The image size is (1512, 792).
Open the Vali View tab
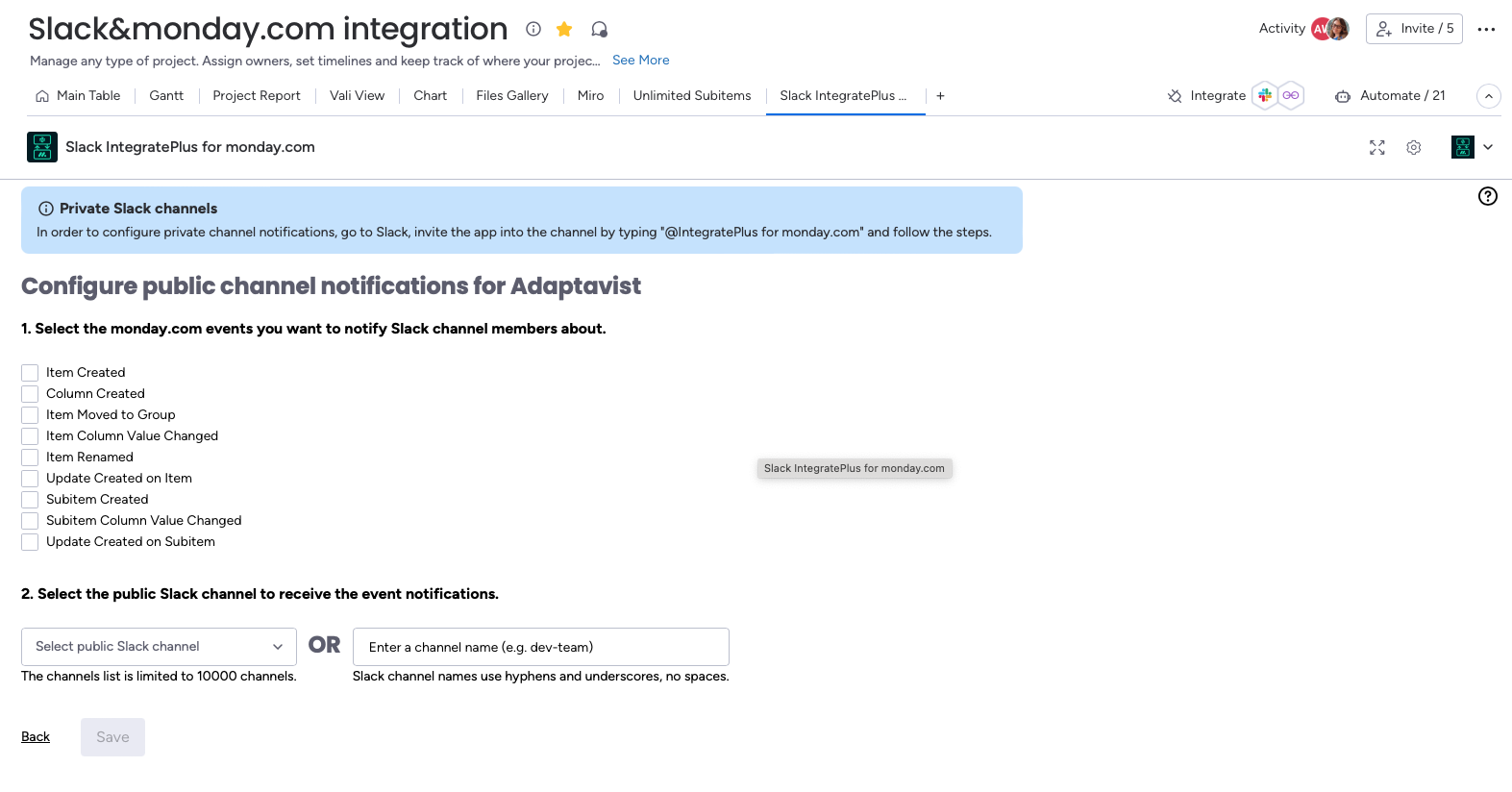[357, 96]
